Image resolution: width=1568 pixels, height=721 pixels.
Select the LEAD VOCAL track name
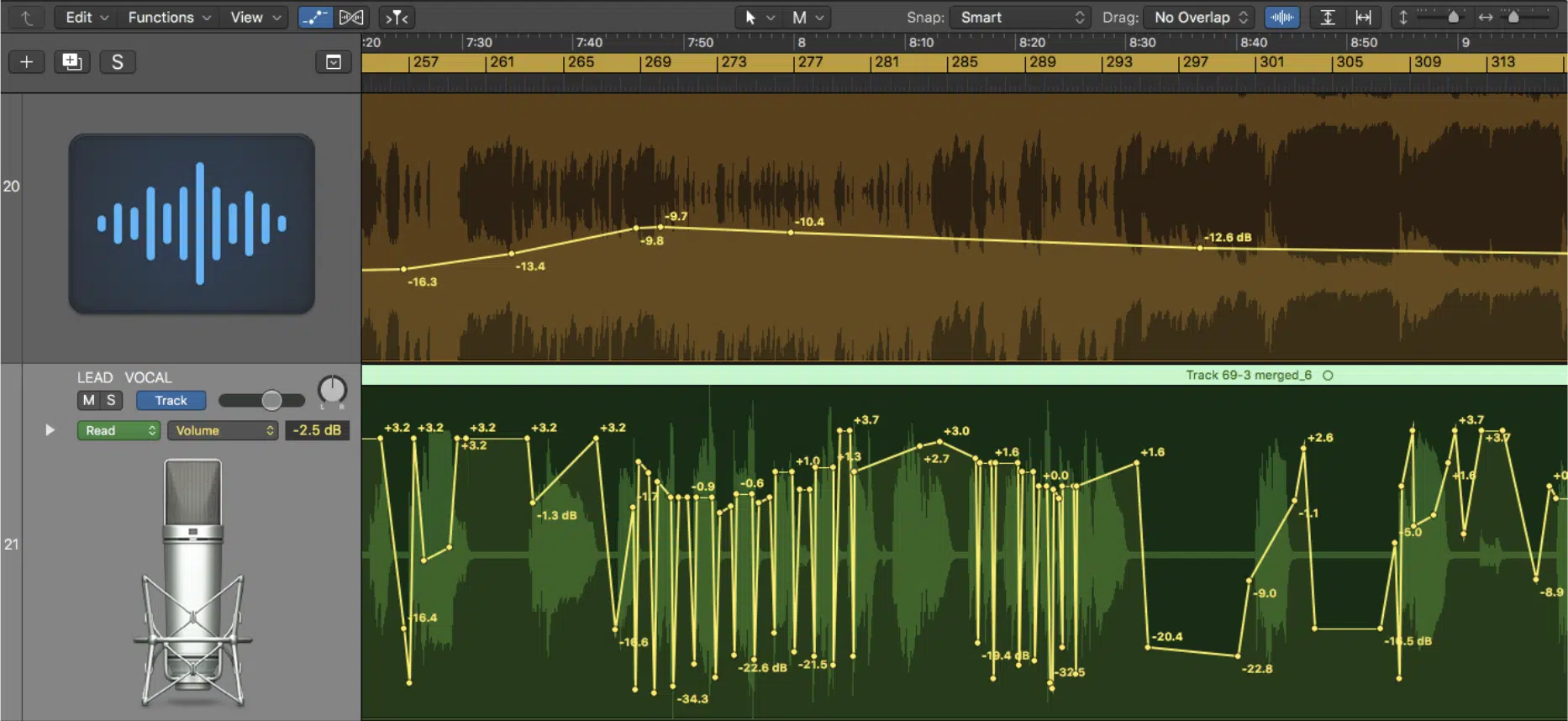point(124,378)
